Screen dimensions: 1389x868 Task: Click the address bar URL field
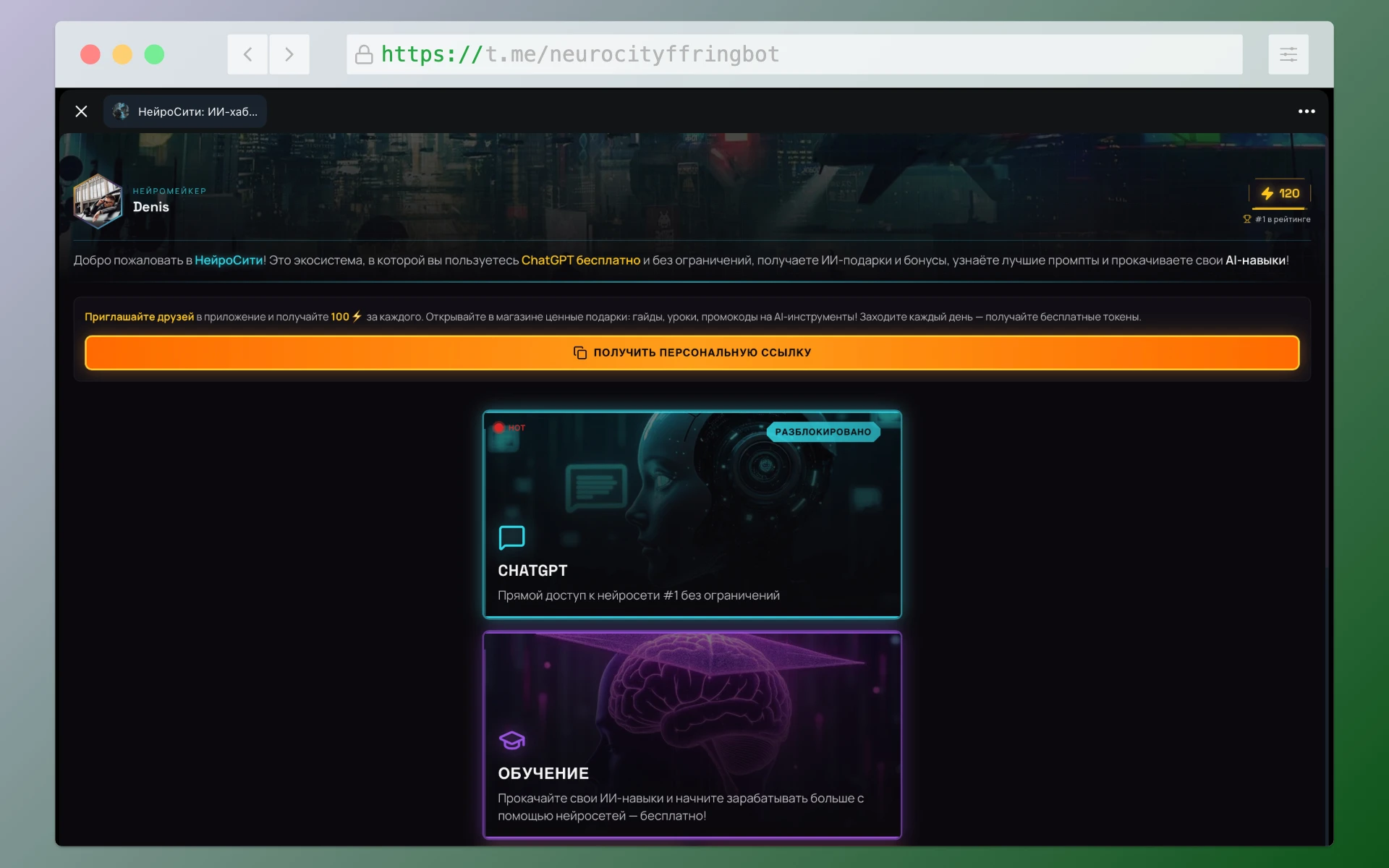pos(794,54)
